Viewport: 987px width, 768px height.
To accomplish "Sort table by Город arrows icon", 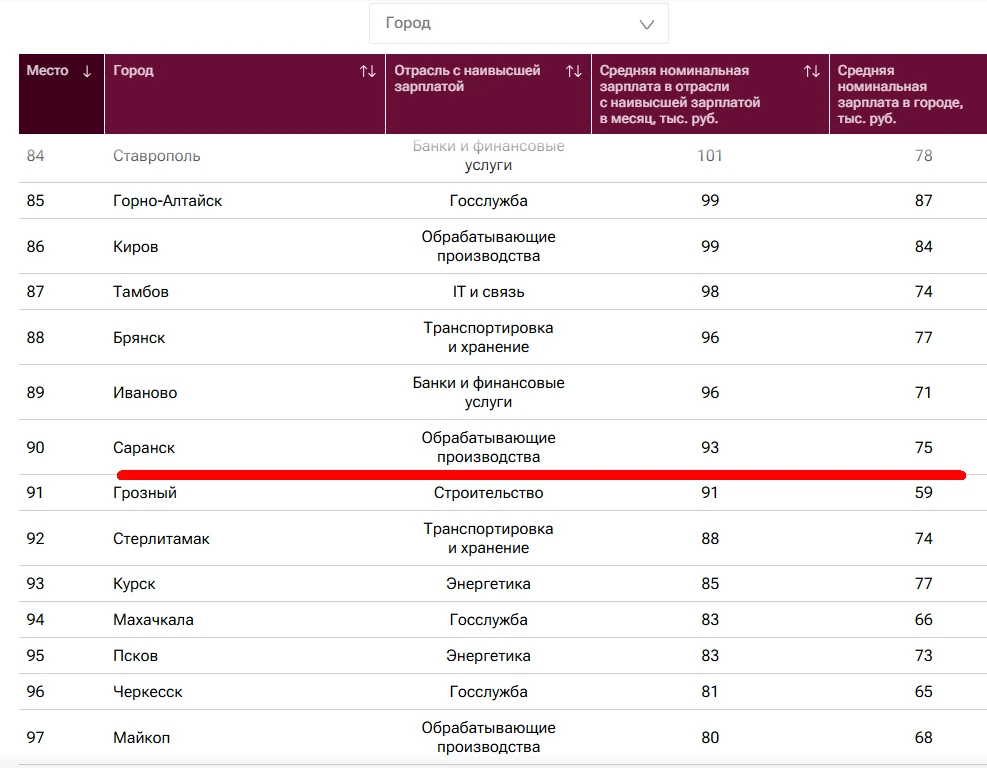I will [x=368, y=71].
